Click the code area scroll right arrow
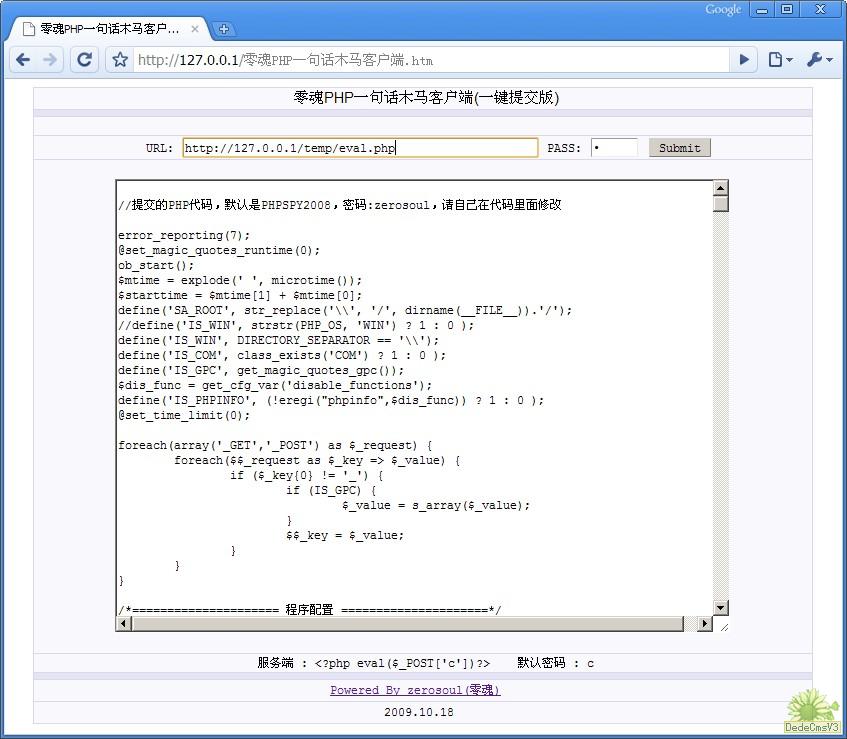The width and height of the screenshot is (847, 739). [704, 623]
